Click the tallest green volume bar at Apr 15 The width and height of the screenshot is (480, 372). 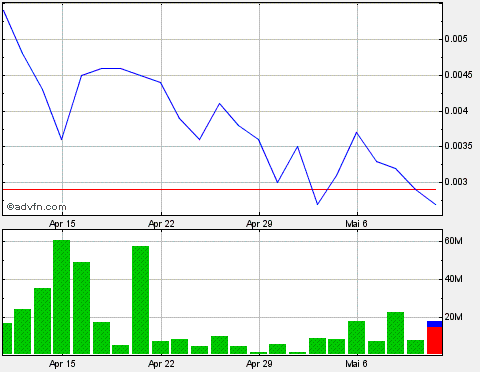(x=62, y=297)
